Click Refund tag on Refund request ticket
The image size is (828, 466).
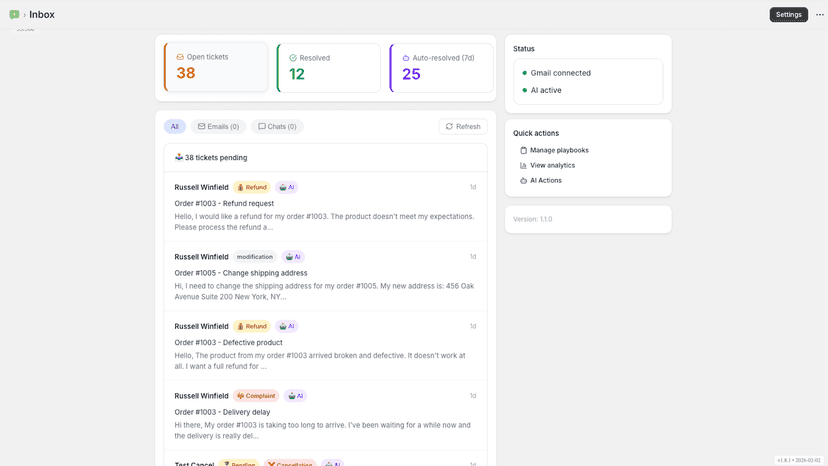click(x=251, y=187)
